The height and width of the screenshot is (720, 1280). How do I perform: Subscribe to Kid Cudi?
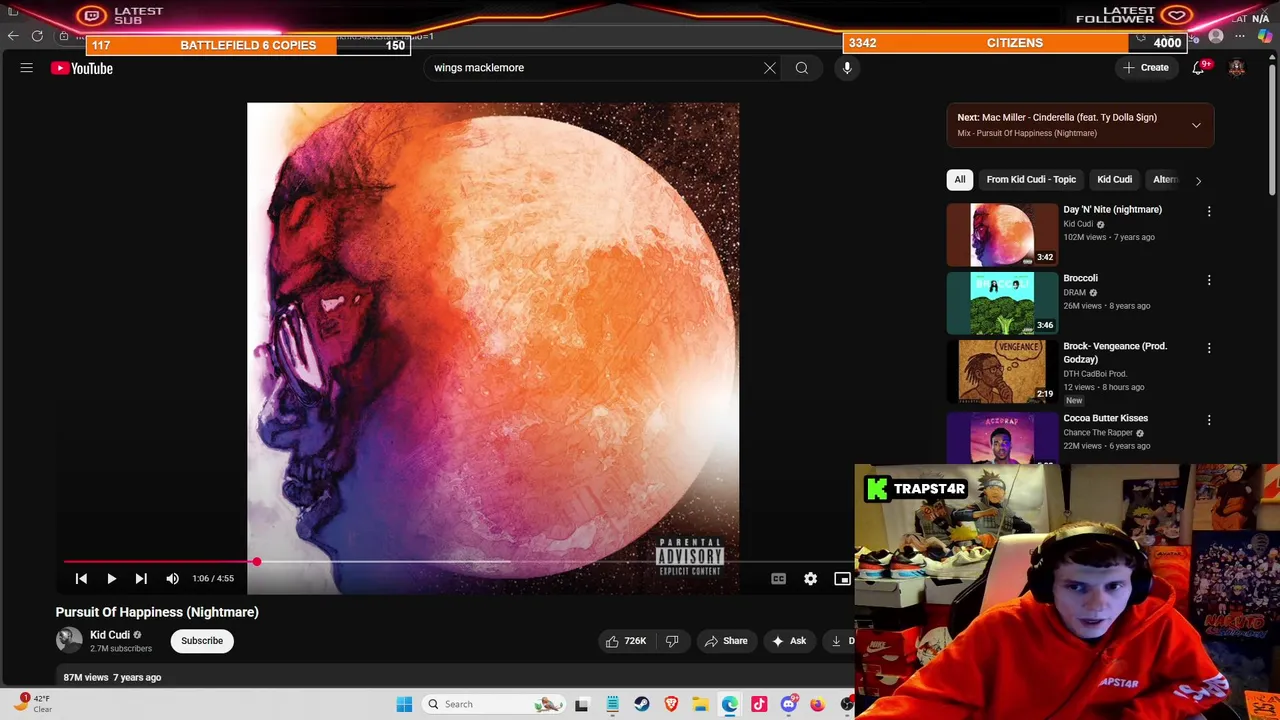click(x=202, y=641)
